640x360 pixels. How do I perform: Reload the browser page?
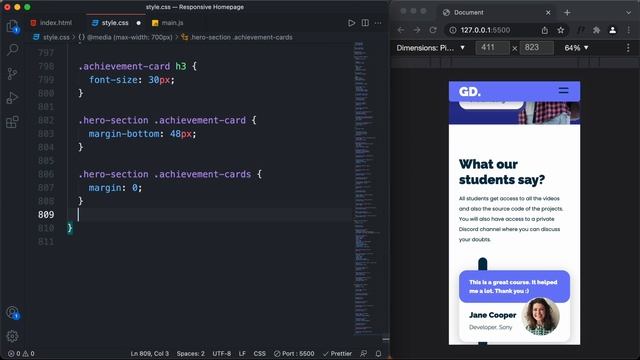(433, 30)
